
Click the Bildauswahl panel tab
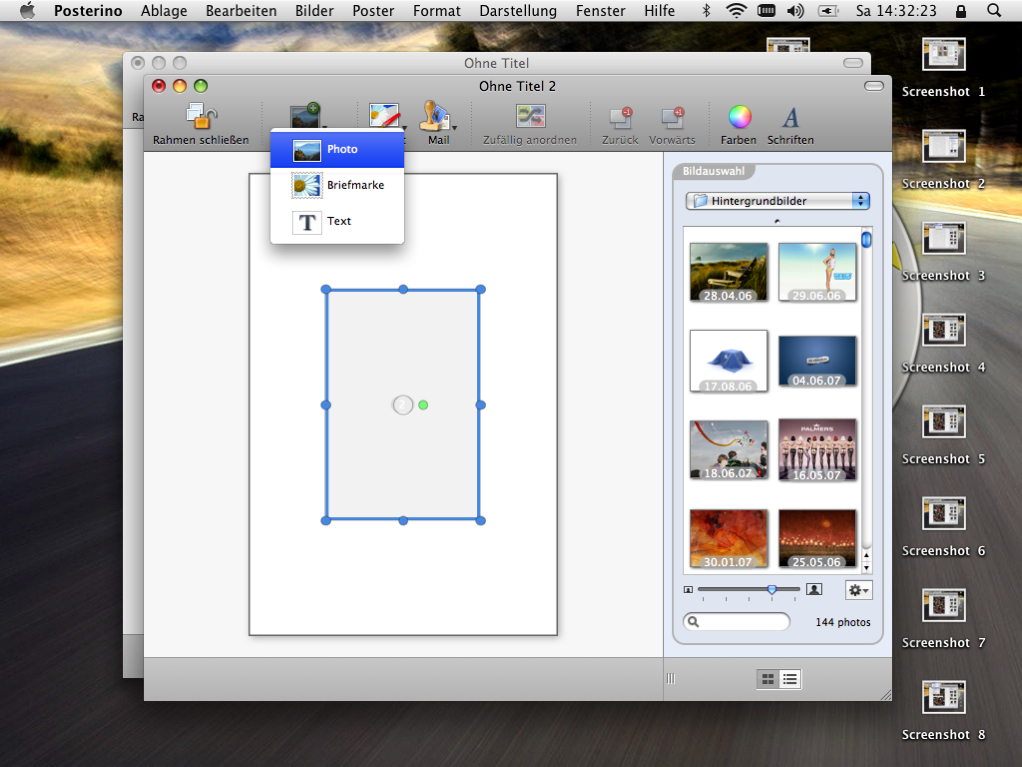tap(714, 171)
